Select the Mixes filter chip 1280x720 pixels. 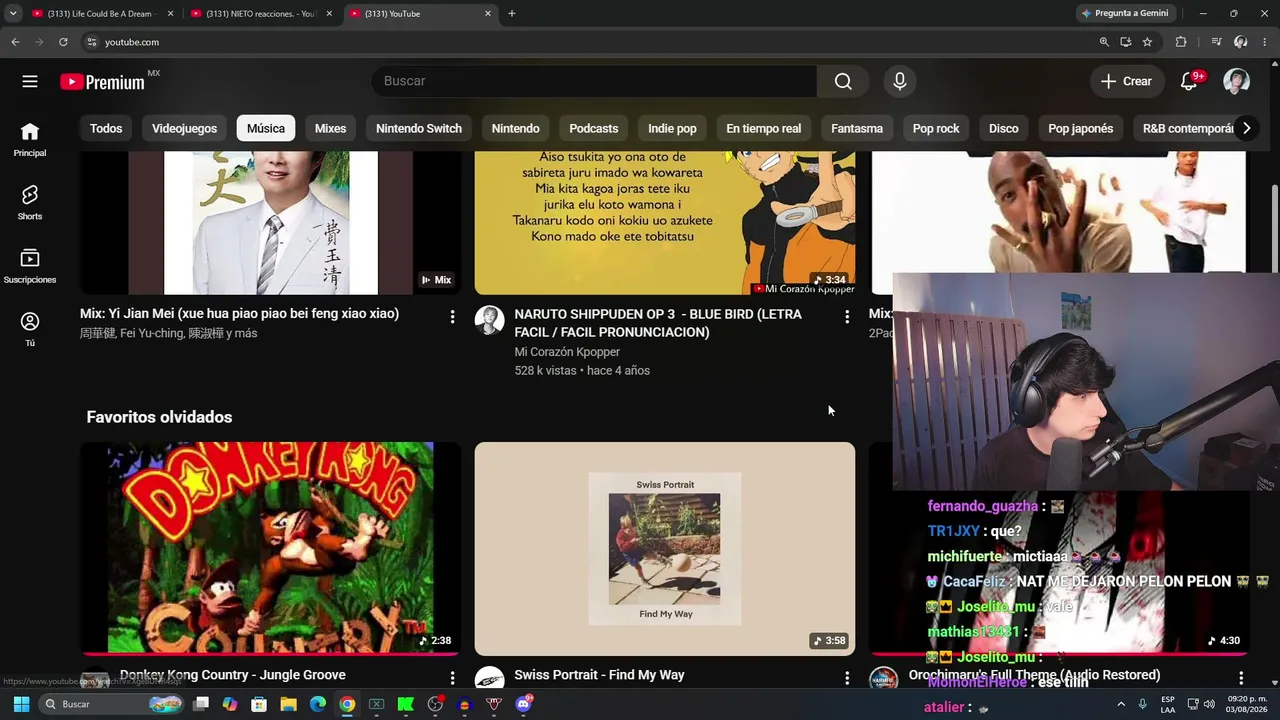(330, 128)
